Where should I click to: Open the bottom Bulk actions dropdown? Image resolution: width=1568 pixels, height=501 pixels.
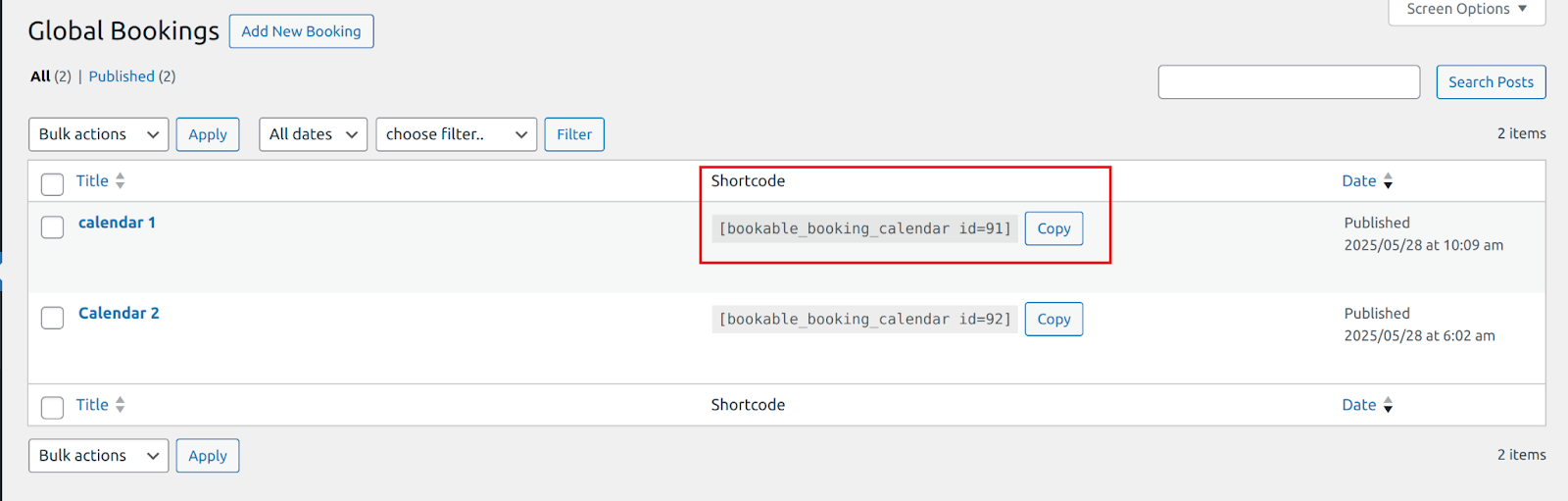pos(98,456)
